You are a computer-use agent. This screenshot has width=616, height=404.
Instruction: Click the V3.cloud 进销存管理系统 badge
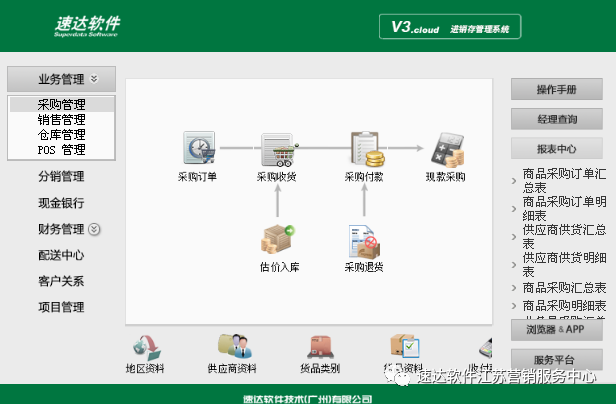point(450,27)
